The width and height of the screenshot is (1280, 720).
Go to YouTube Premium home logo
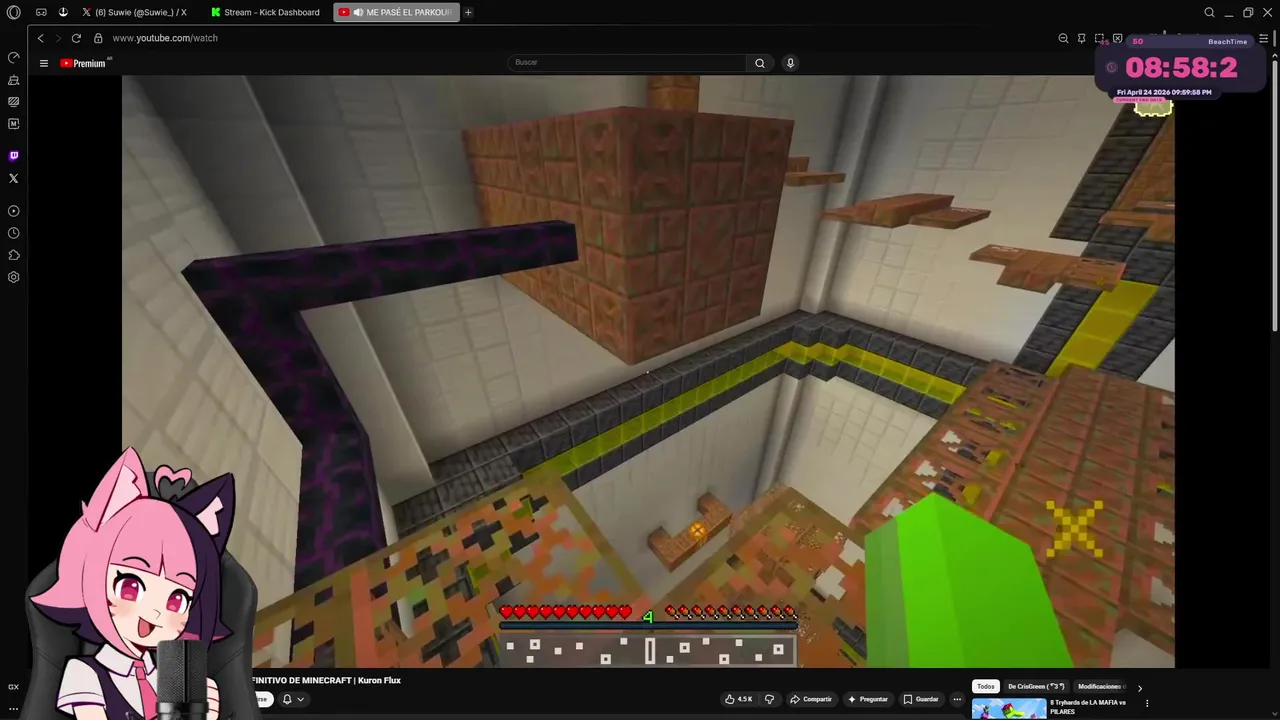(84, 63)
